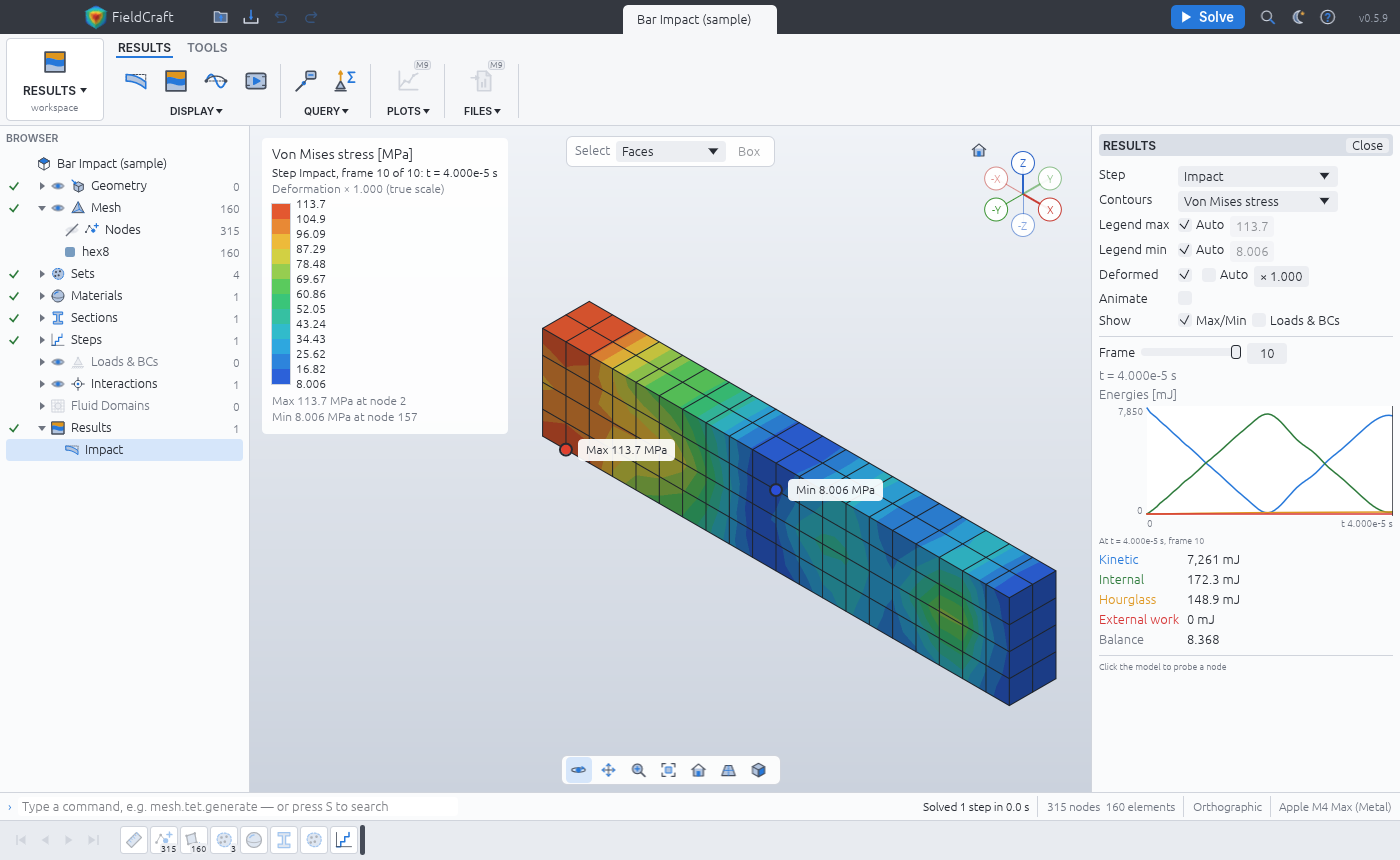1400x860 pixels.
Task: Hide Geometry using its eye icon
Action: click(58, 186)
